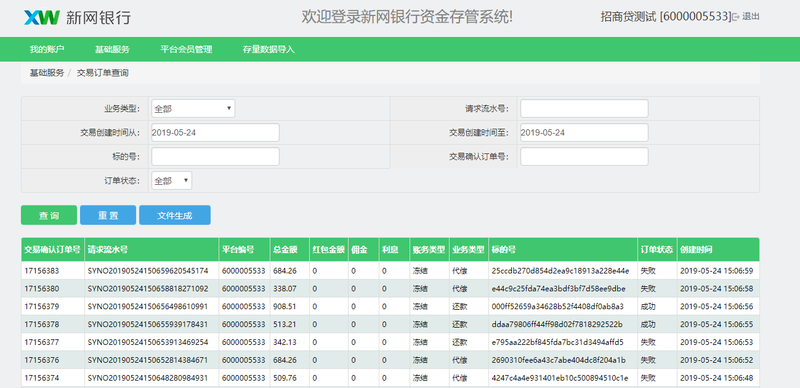Viewport: 800px width, 388px height.
Task: Click the amount 908.51
Action: pyautogui.click(x=284, y=306)
